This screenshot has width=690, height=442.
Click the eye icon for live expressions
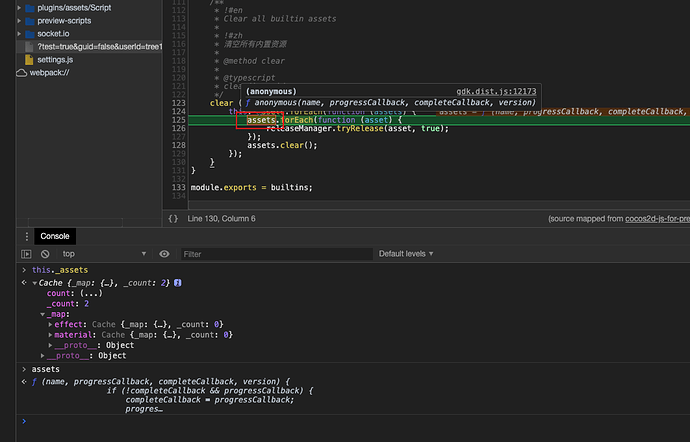coord(164,254)
